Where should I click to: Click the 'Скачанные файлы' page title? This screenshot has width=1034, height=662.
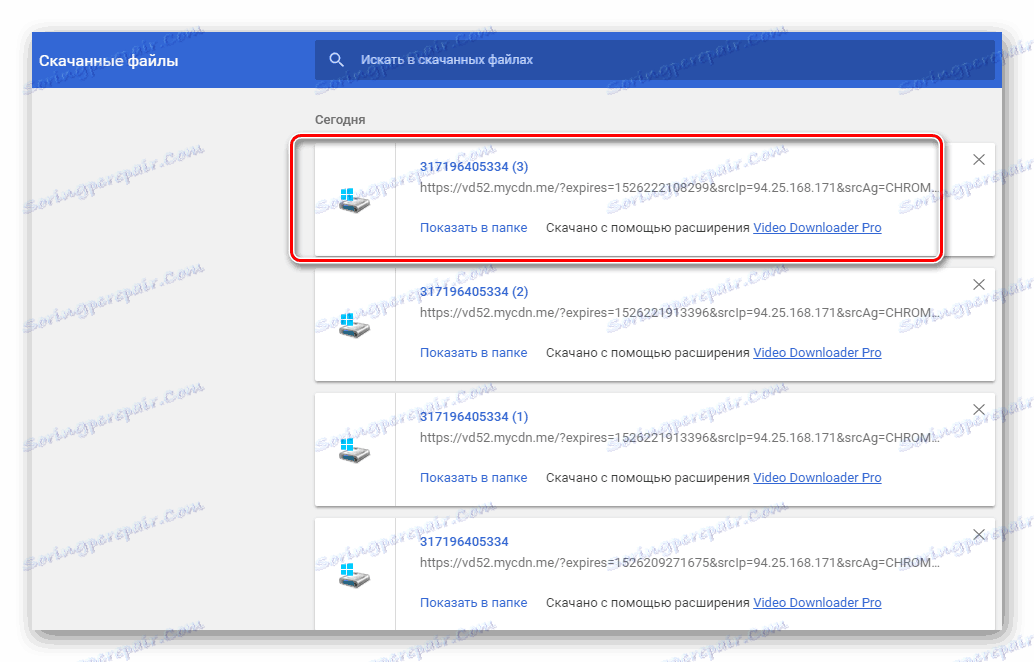coord(109,61)
